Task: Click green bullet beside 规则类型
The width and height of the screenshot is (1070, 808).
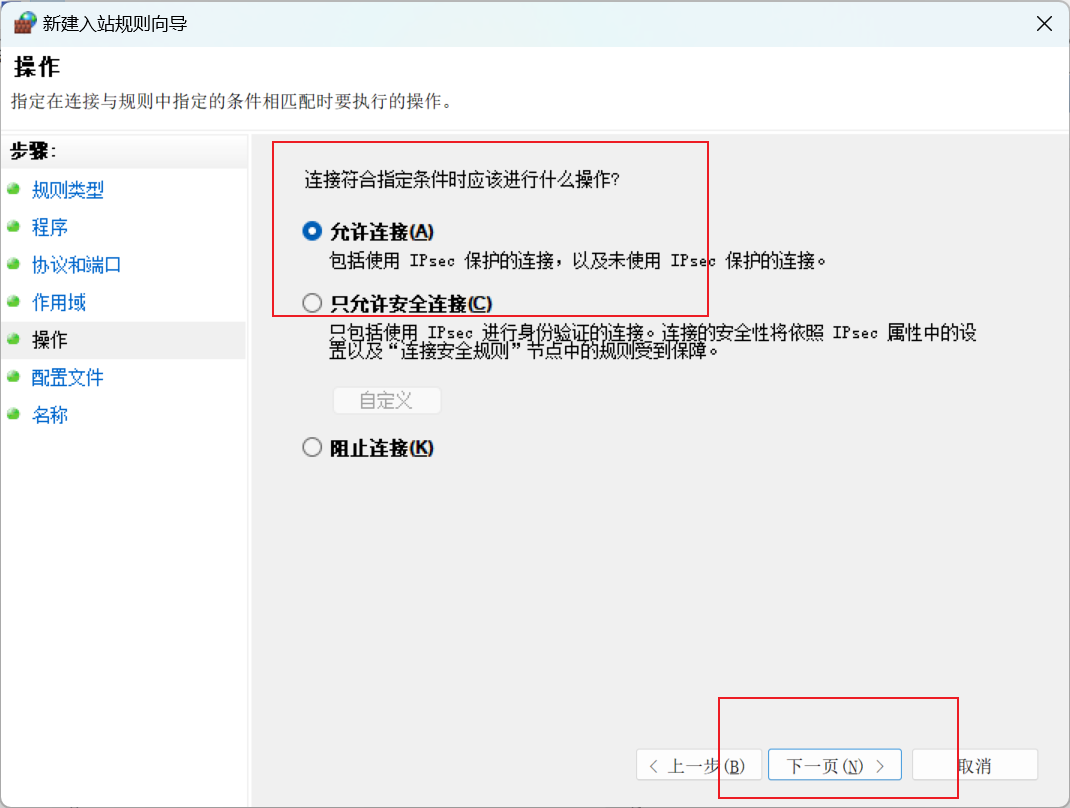Action: [x=14, y=189]
